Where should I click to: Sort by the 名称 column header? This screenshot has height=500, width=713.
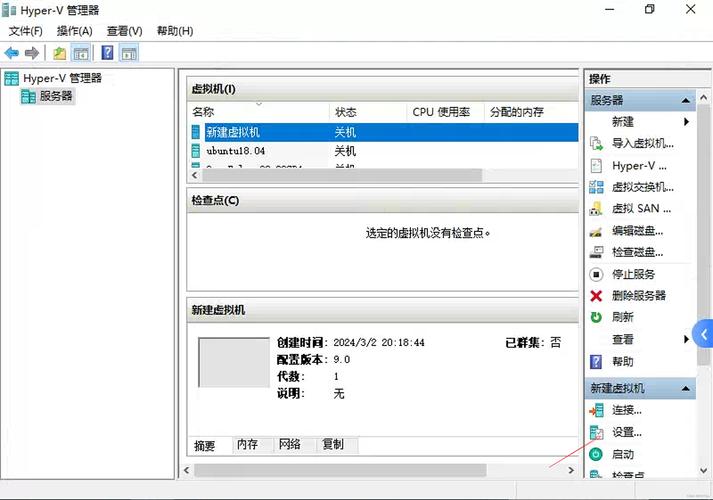click(258, 112)
